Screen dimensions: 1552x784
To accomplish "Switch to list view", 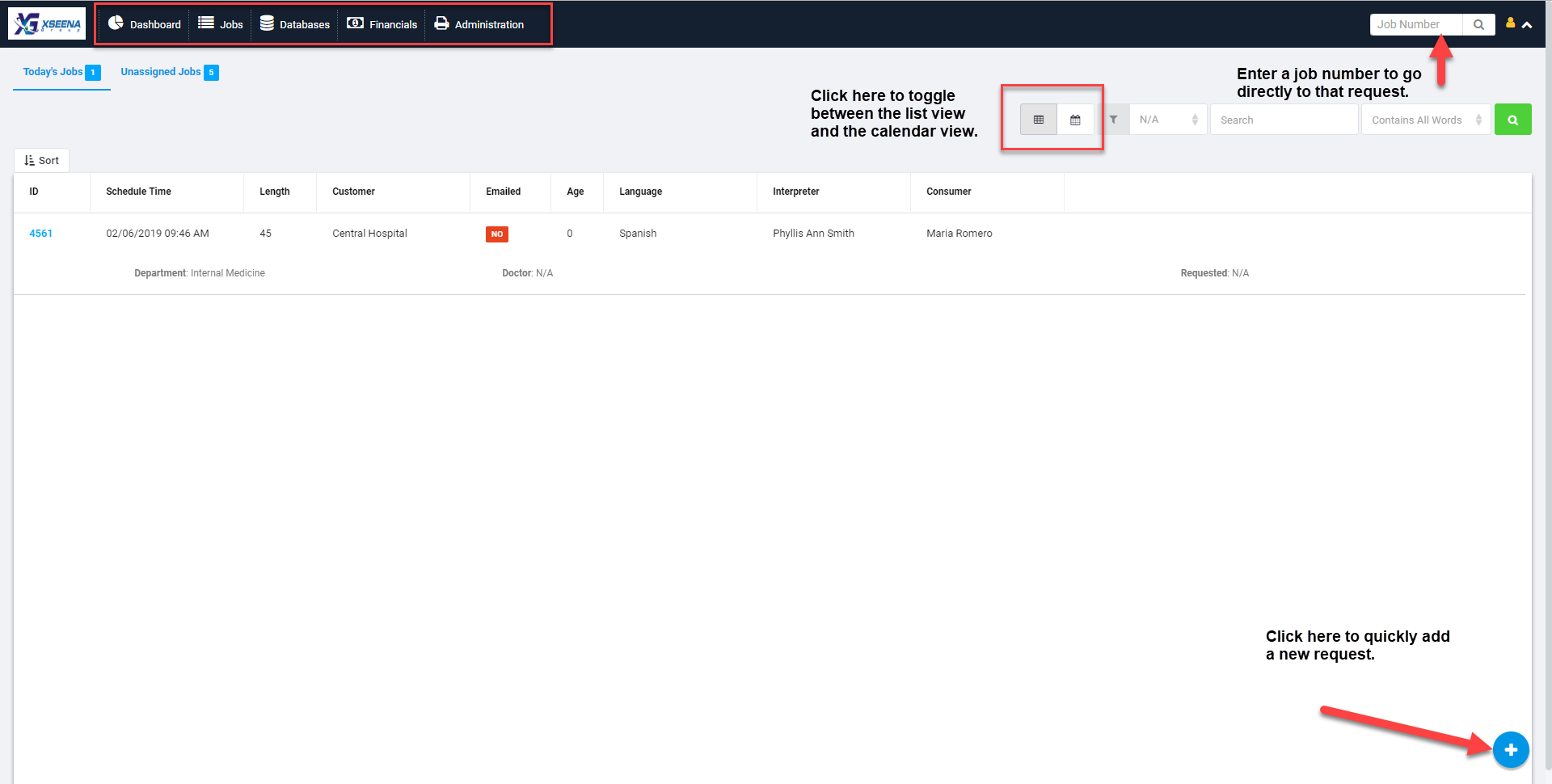I will (x=1039, y=120).
